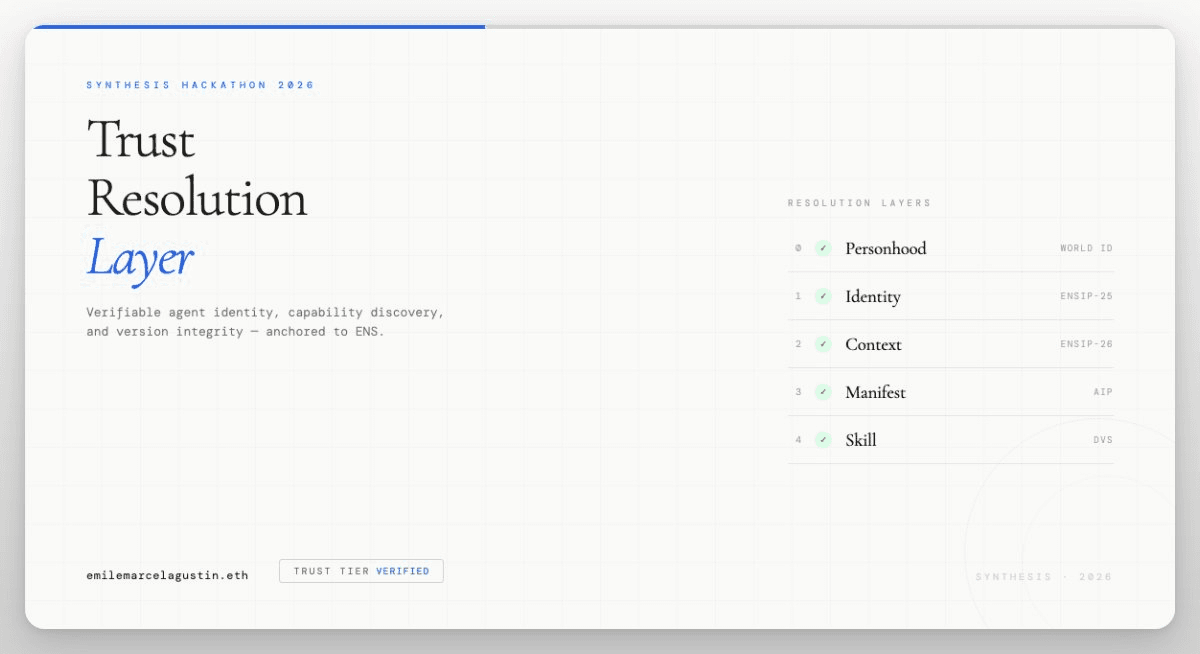Select the Manifest layer label
Screen dimensions: 1200x654
click(875, 392)
